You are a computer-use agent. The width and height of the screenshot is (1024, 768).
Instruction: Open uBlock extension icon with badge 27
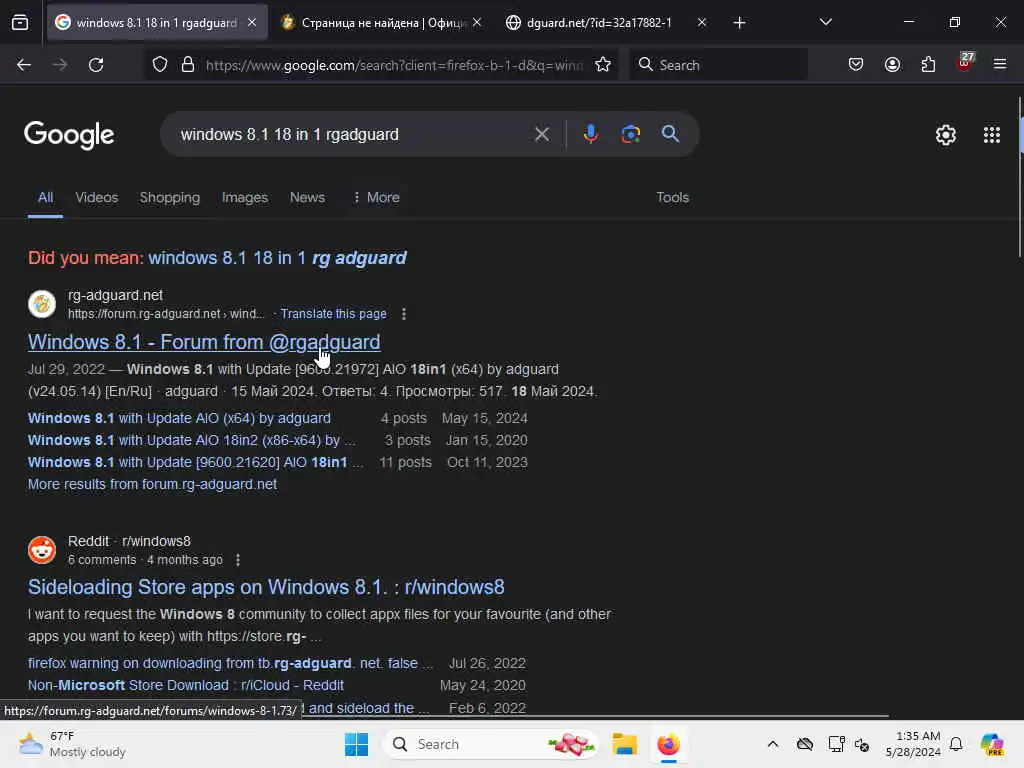965,63
